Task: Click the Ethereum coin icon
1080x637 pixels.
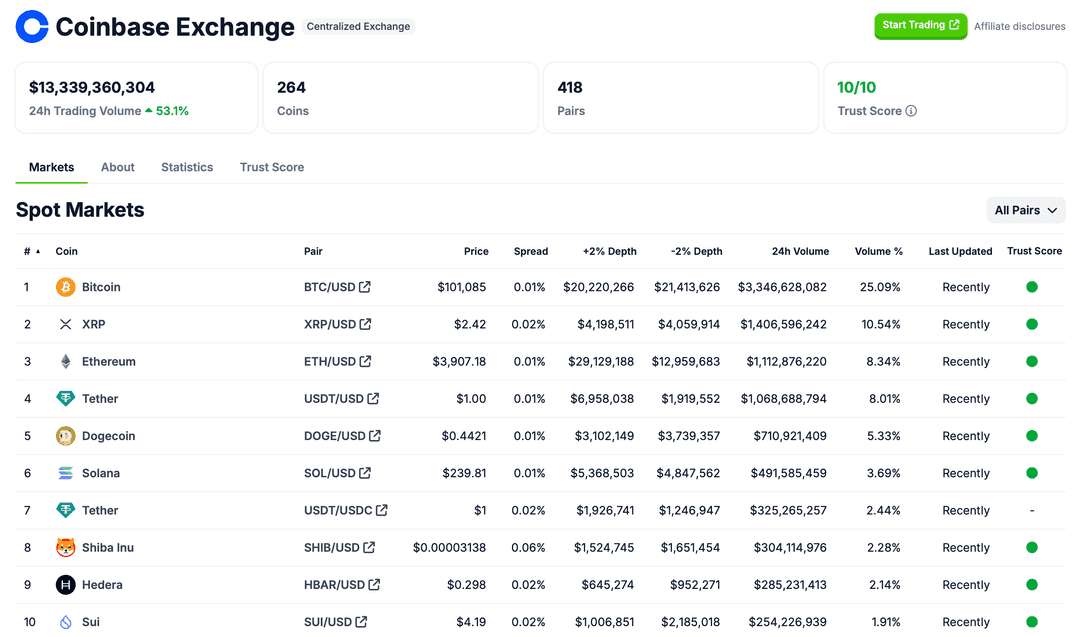Action: coord(65,361)
